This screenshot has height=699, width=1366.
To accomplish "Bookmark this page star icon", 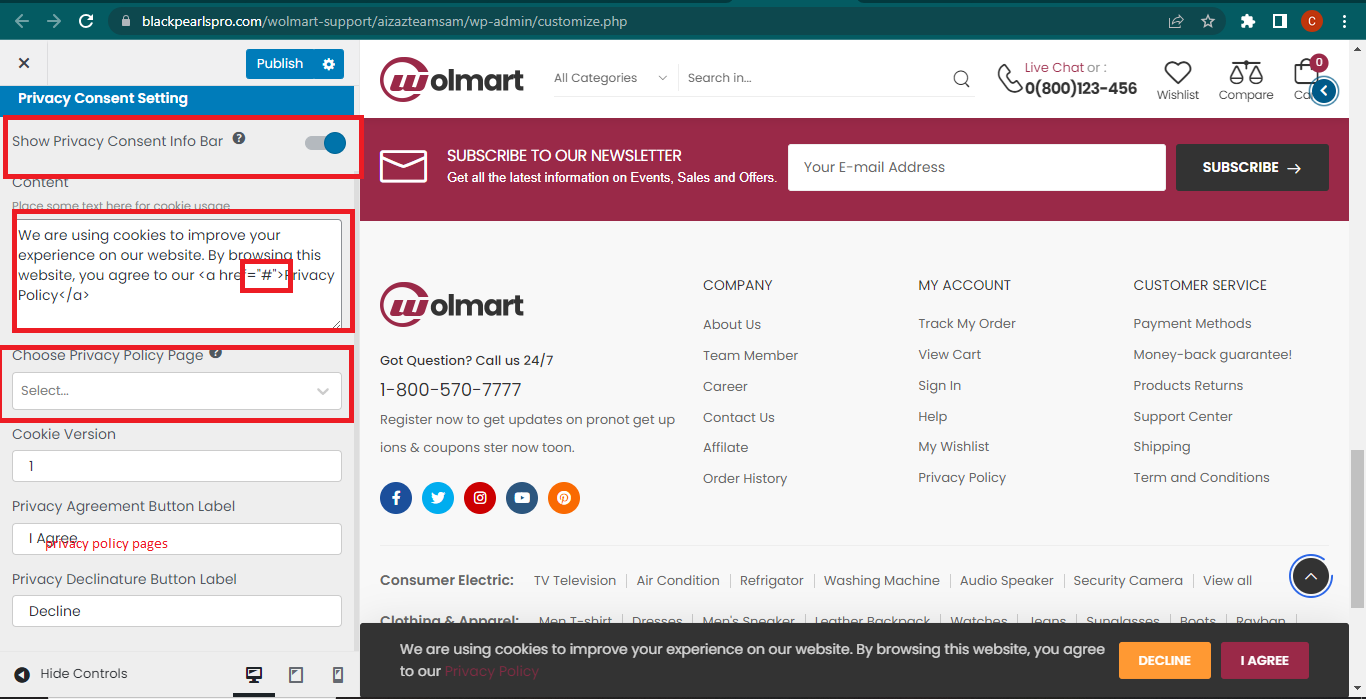I will coord(1208,20).
